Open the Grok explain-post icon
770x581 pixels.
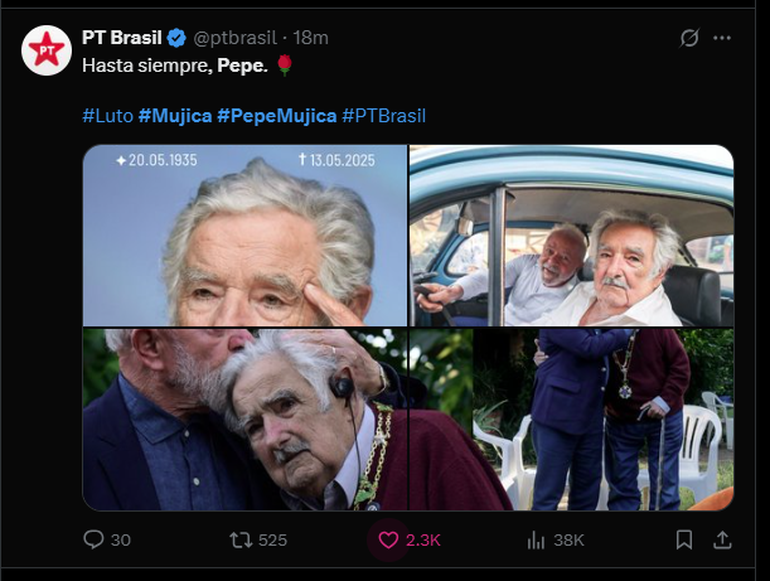[x=689, y=38]
